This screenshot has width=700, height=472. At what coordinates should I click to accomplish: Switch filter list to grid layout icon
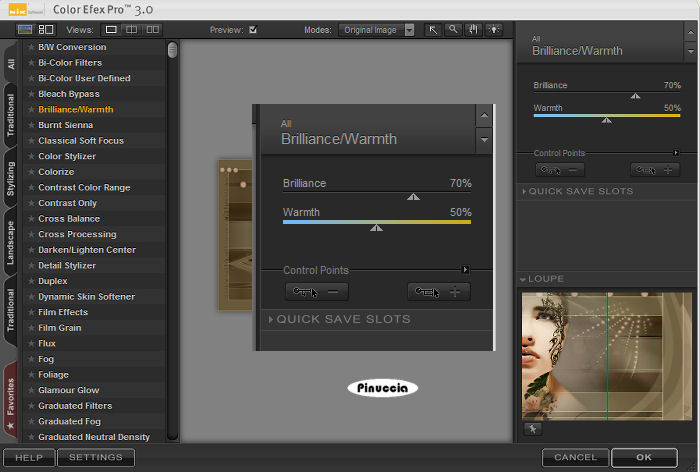coord(46,30)
